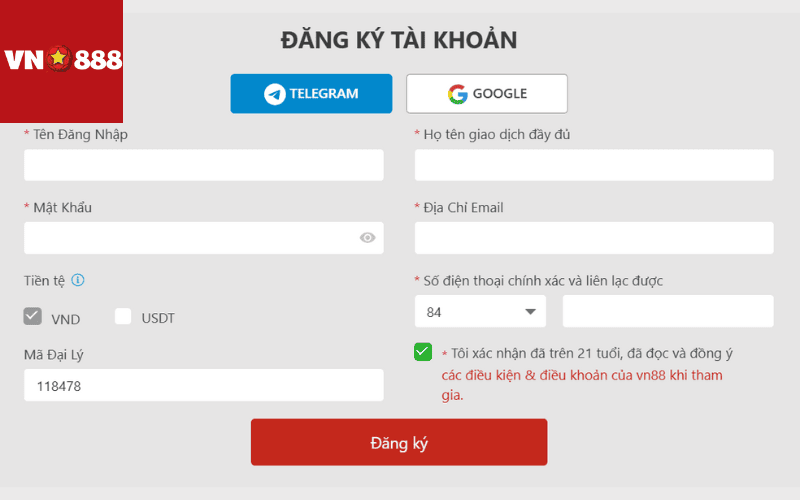Click the dropdown arrow next to 84

pyautogui.click(x=531, y=312)
